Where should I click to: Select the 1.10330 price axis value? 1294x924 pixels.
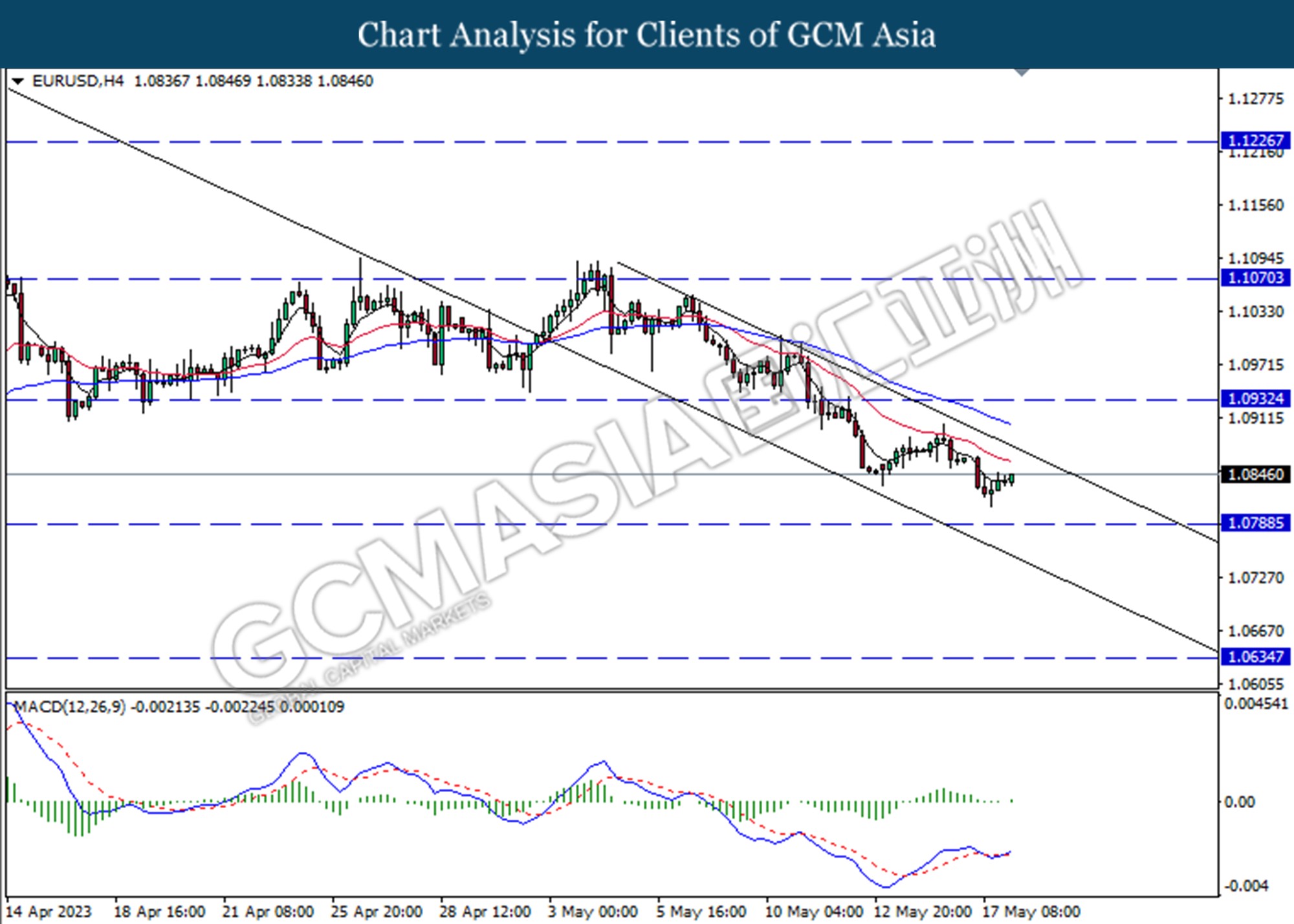pos(1255,312)
